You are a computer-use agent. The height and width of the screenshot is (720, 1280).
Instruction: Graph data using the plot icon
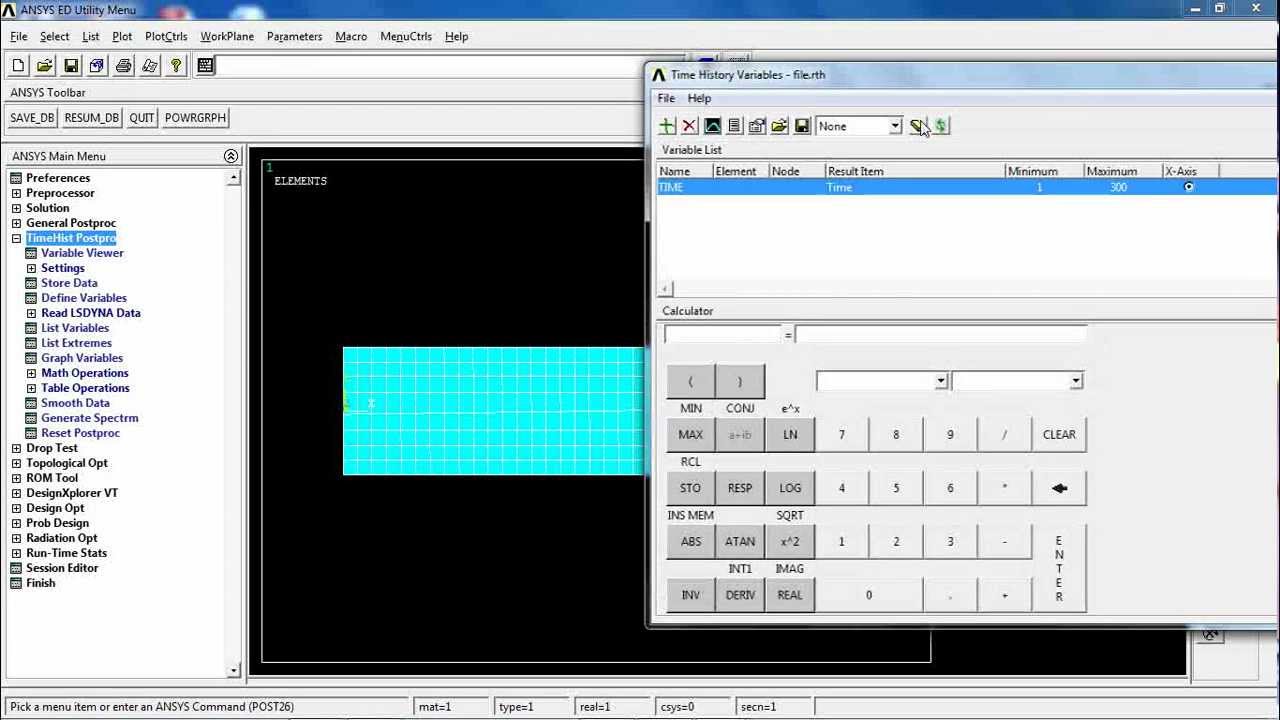pyautogui.click(x=712, y=126)
